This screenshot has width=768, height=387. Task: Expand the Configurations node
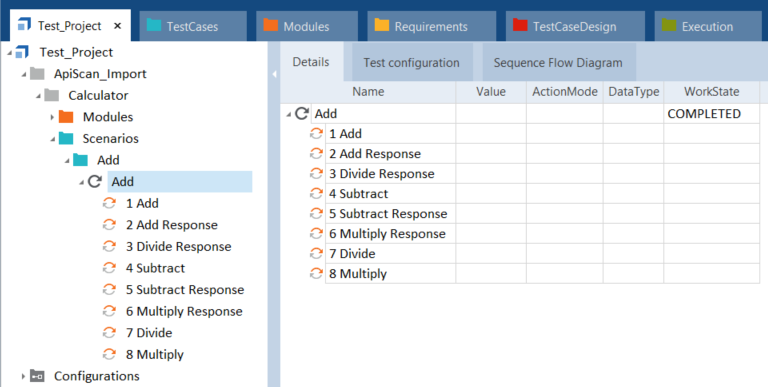[23, 376]
